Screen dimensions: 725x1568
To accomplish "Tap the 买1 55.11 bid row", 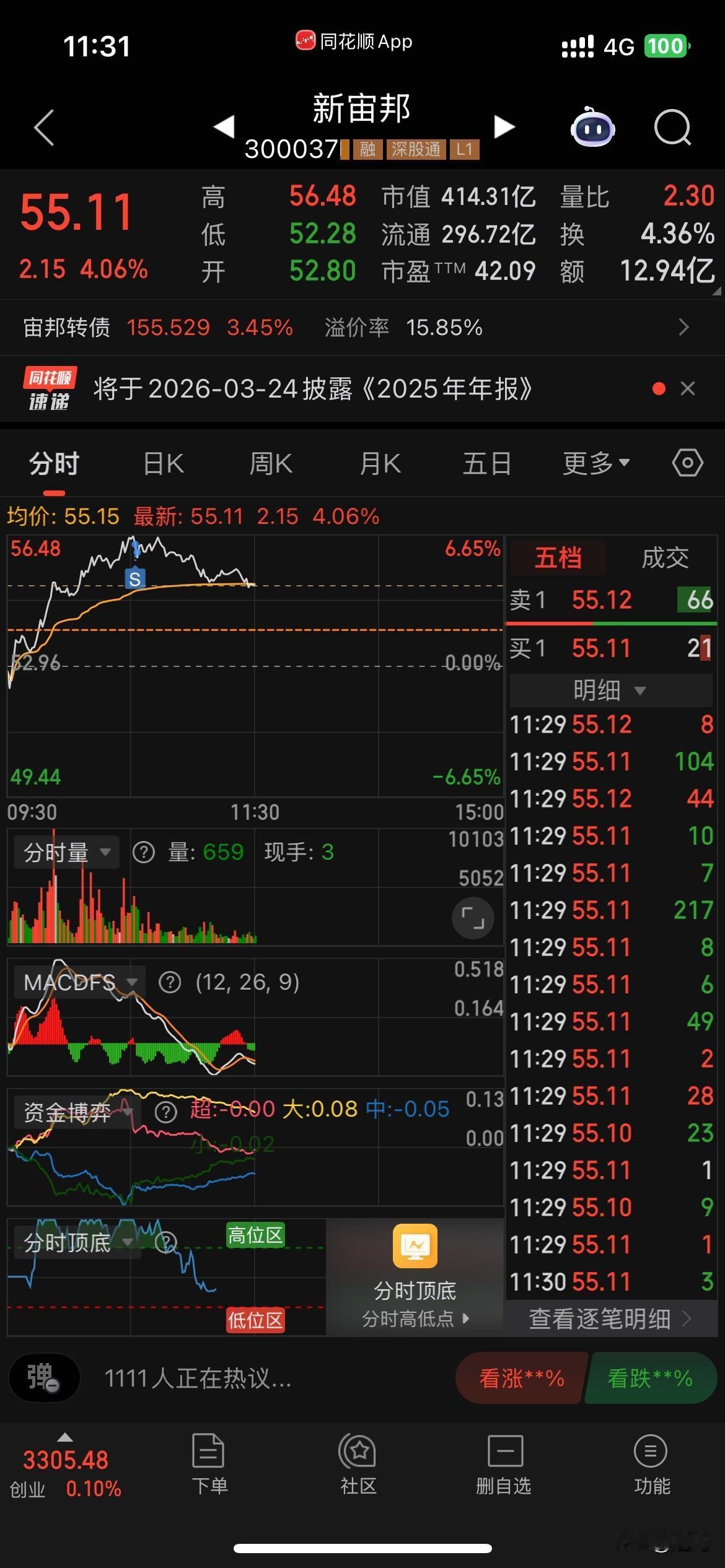I will tap(612, 648).
